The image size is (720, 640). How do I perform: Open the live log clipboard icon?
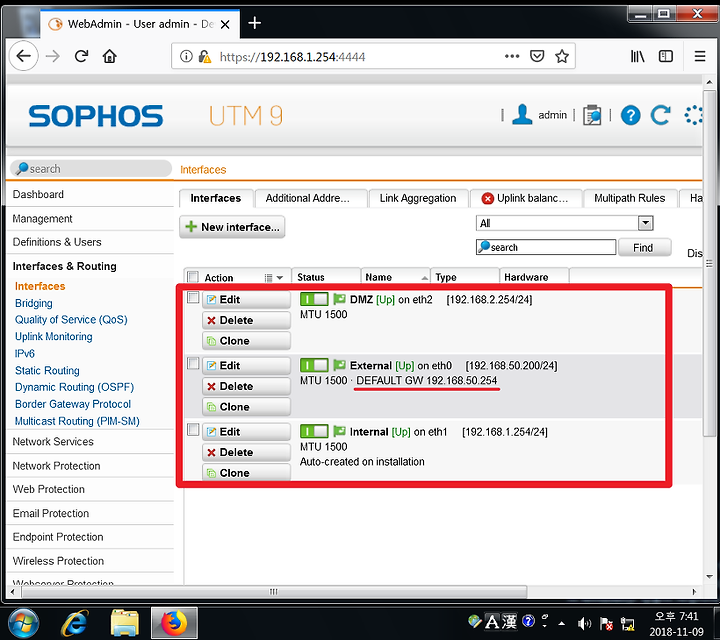pos(592,115)
